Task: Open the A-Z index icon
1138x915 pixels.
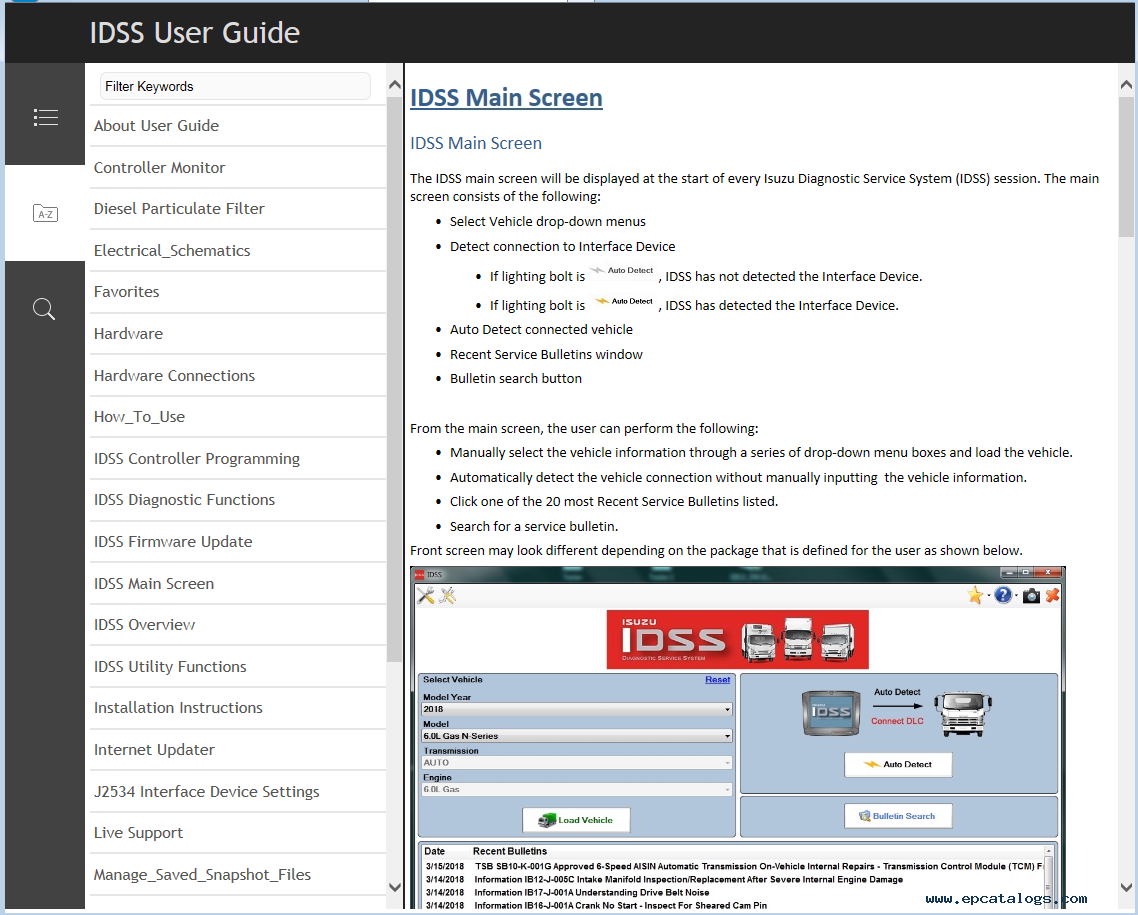Action: 45,213
